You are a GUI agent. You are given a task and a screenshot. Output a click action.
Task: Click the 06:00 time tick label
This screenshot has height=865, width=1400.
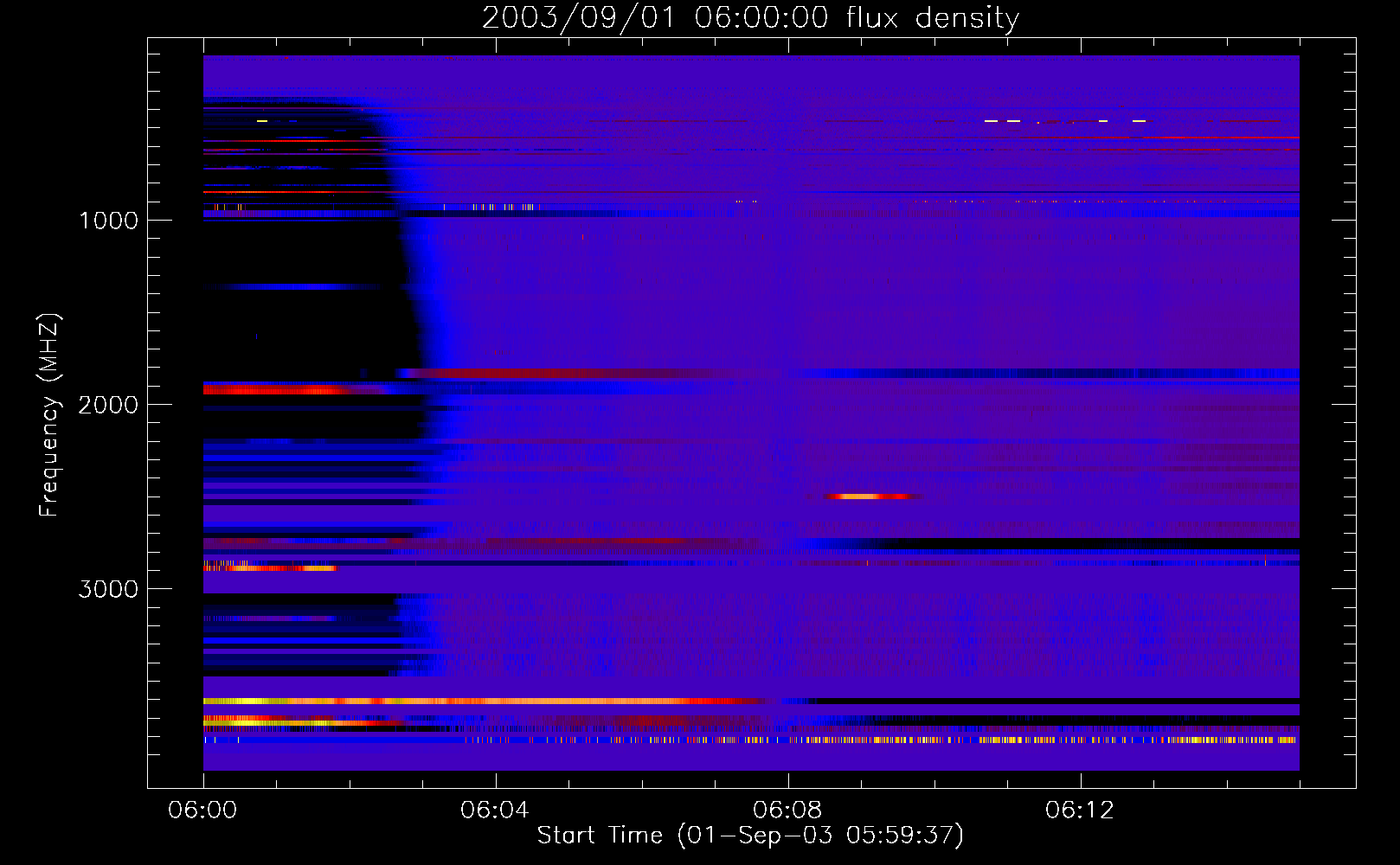[x=202, y=811]
